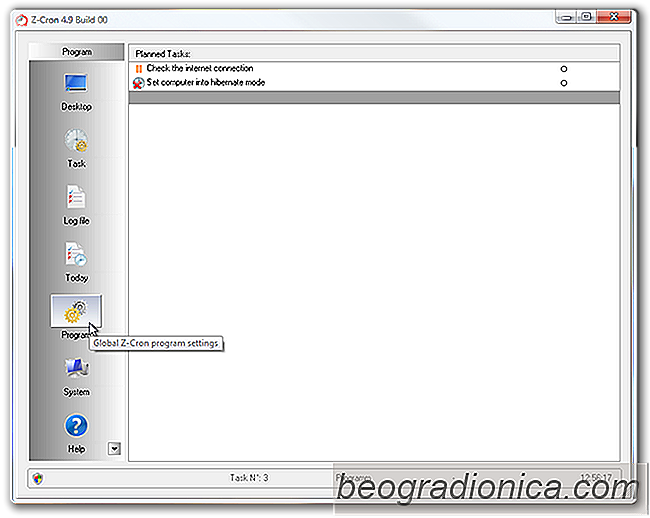This screenshot has height=518, width=650.
Task: Click the pause icon beside Check the internet connection
Action: 139,69
